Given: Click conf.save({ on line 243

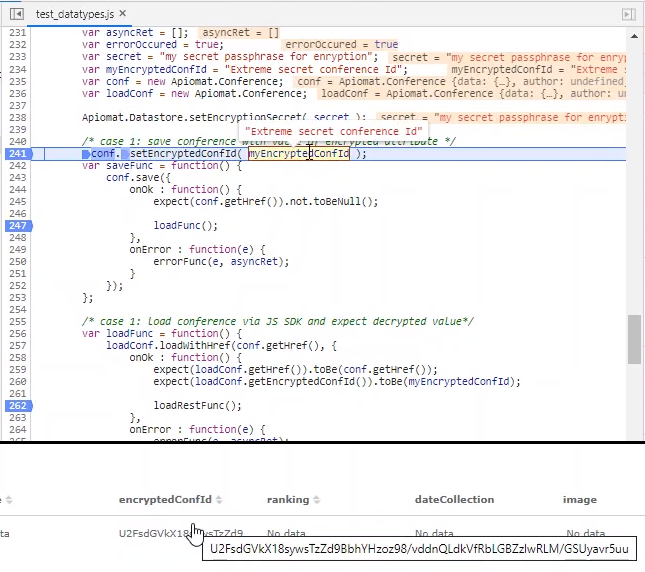Looking at the screenshot, I should click(138, 178).
